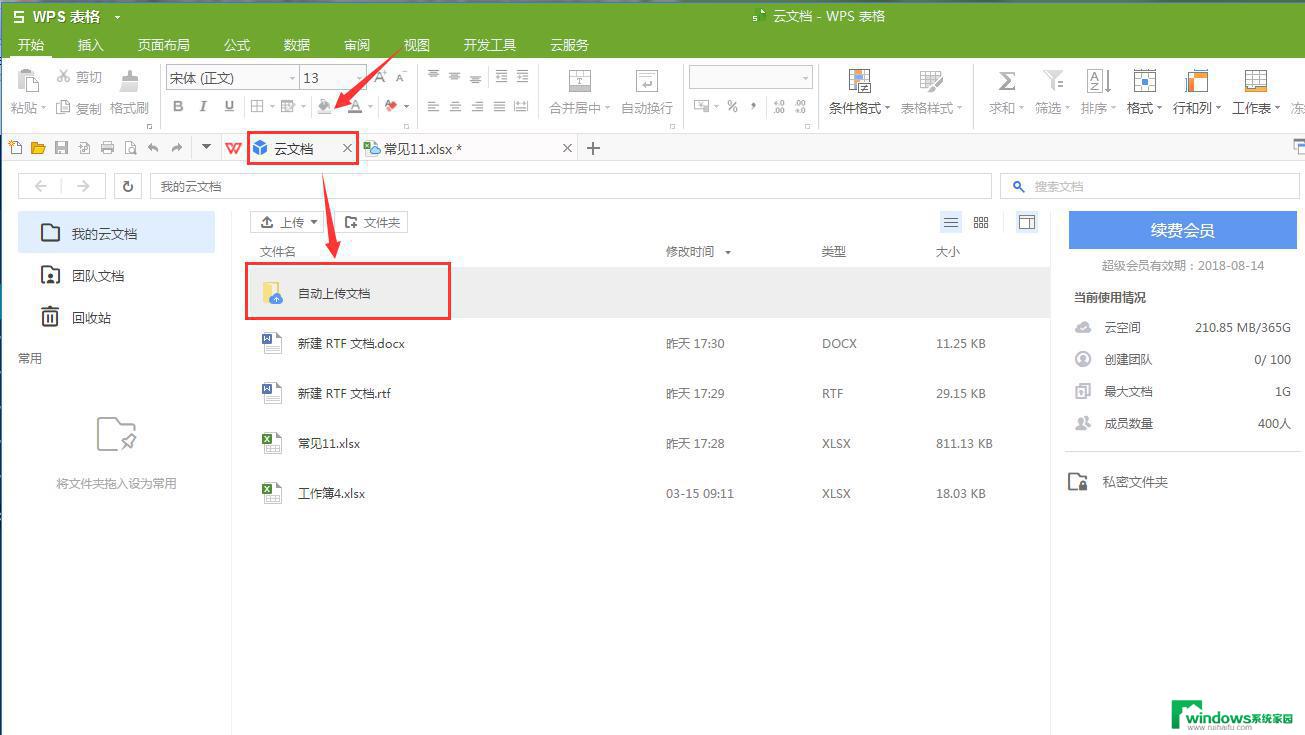
Task: Toggle the Wrap Text (自动换行) button
Action: (x=647, y=92)
